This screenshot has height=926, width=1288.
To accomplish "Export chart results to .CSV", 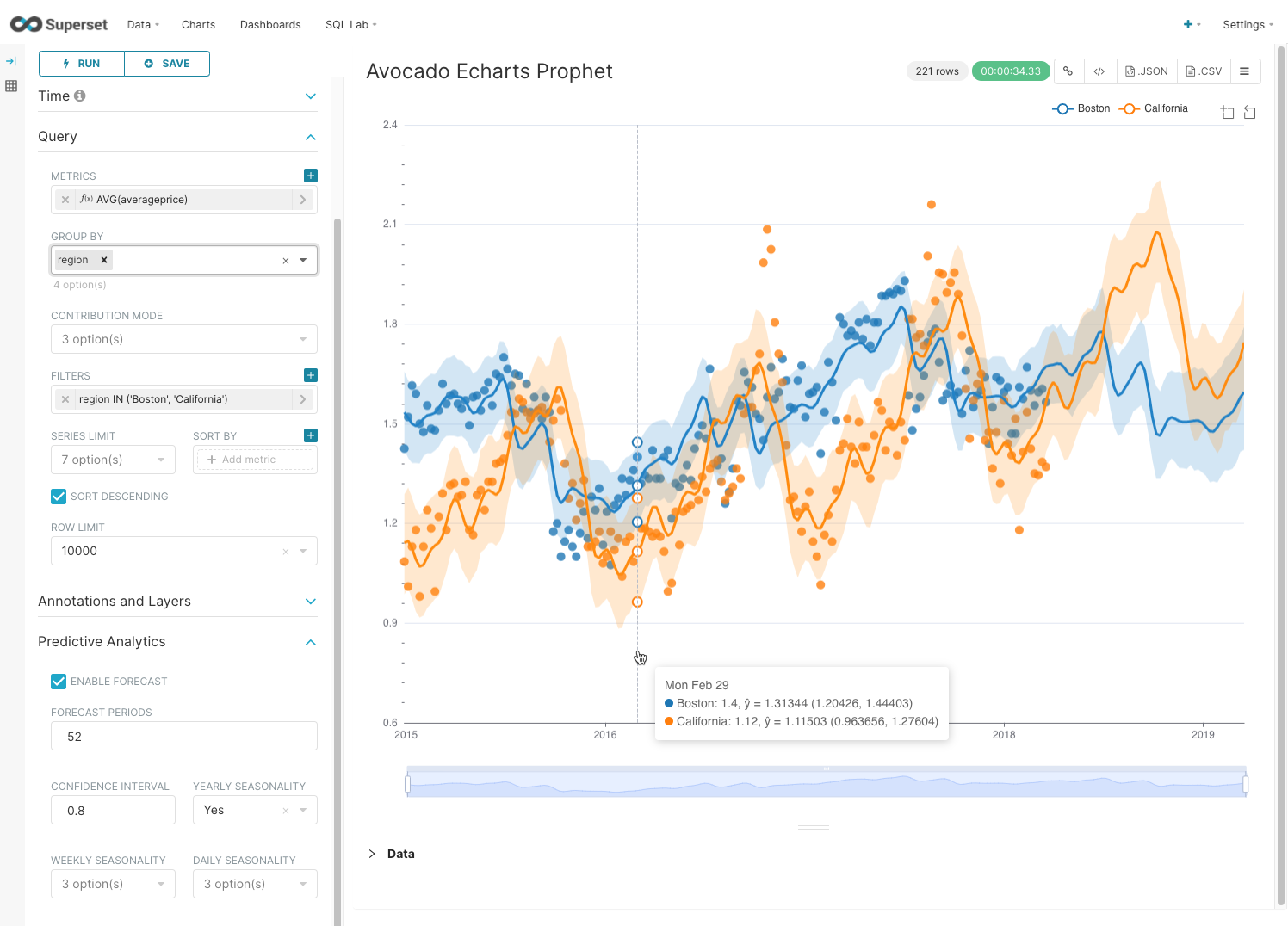I will (1203, 71).
